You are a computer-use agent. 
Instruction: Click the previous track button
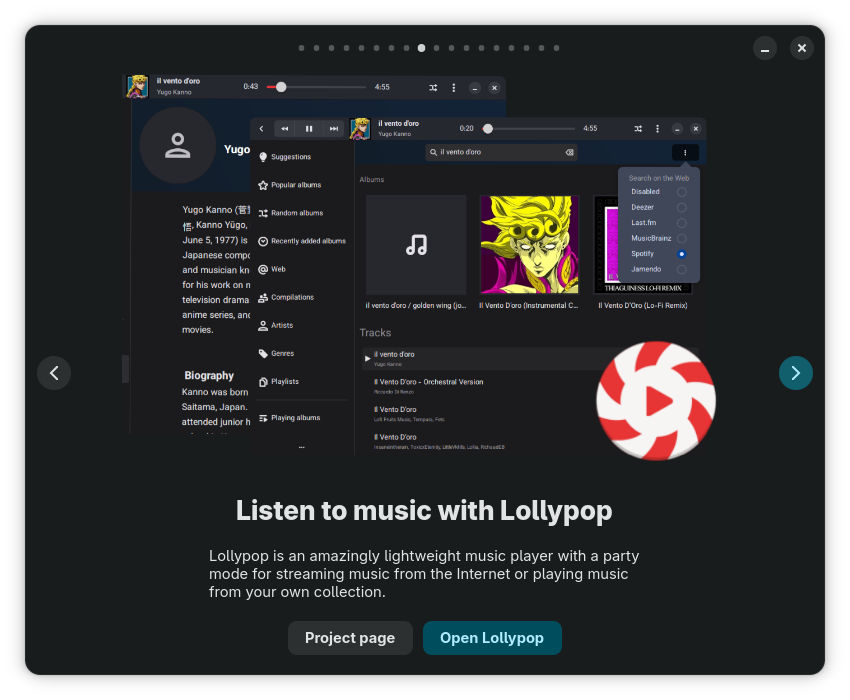[x=284, y=129]
